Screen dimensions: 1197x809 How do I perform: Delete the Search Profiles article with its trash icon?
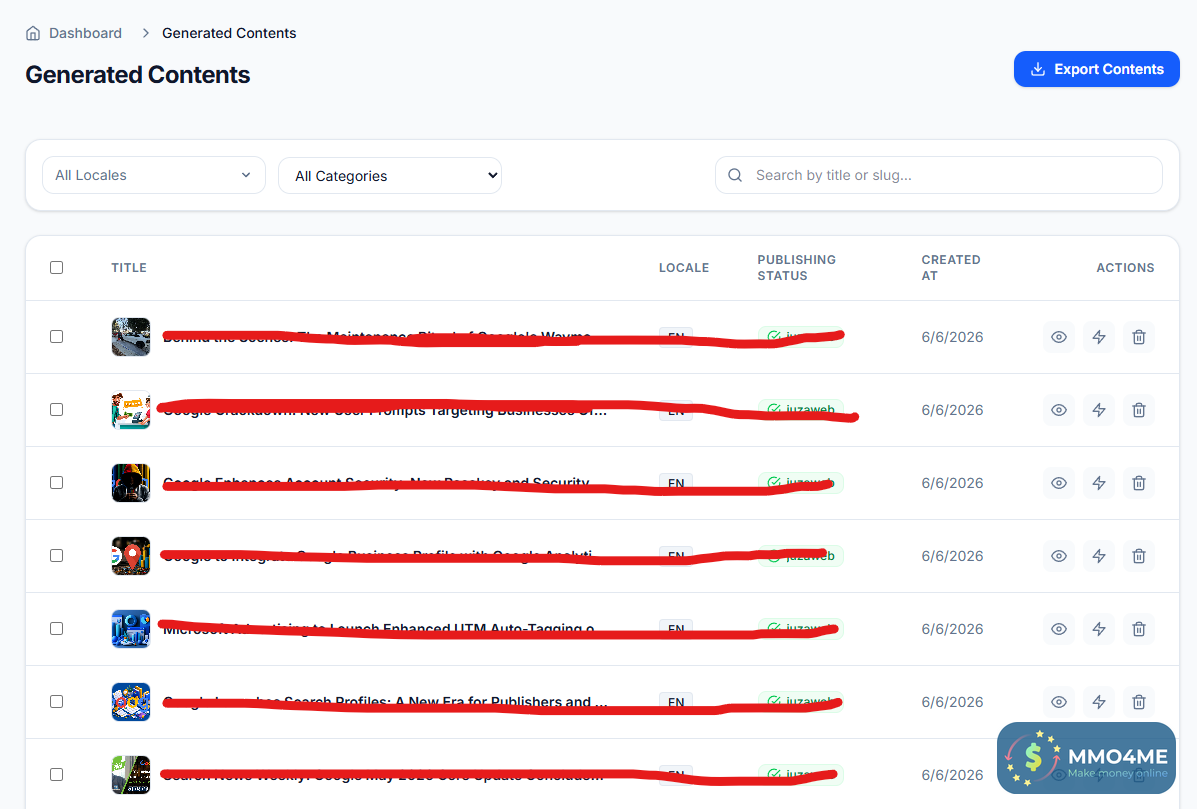click(1138, 701)
